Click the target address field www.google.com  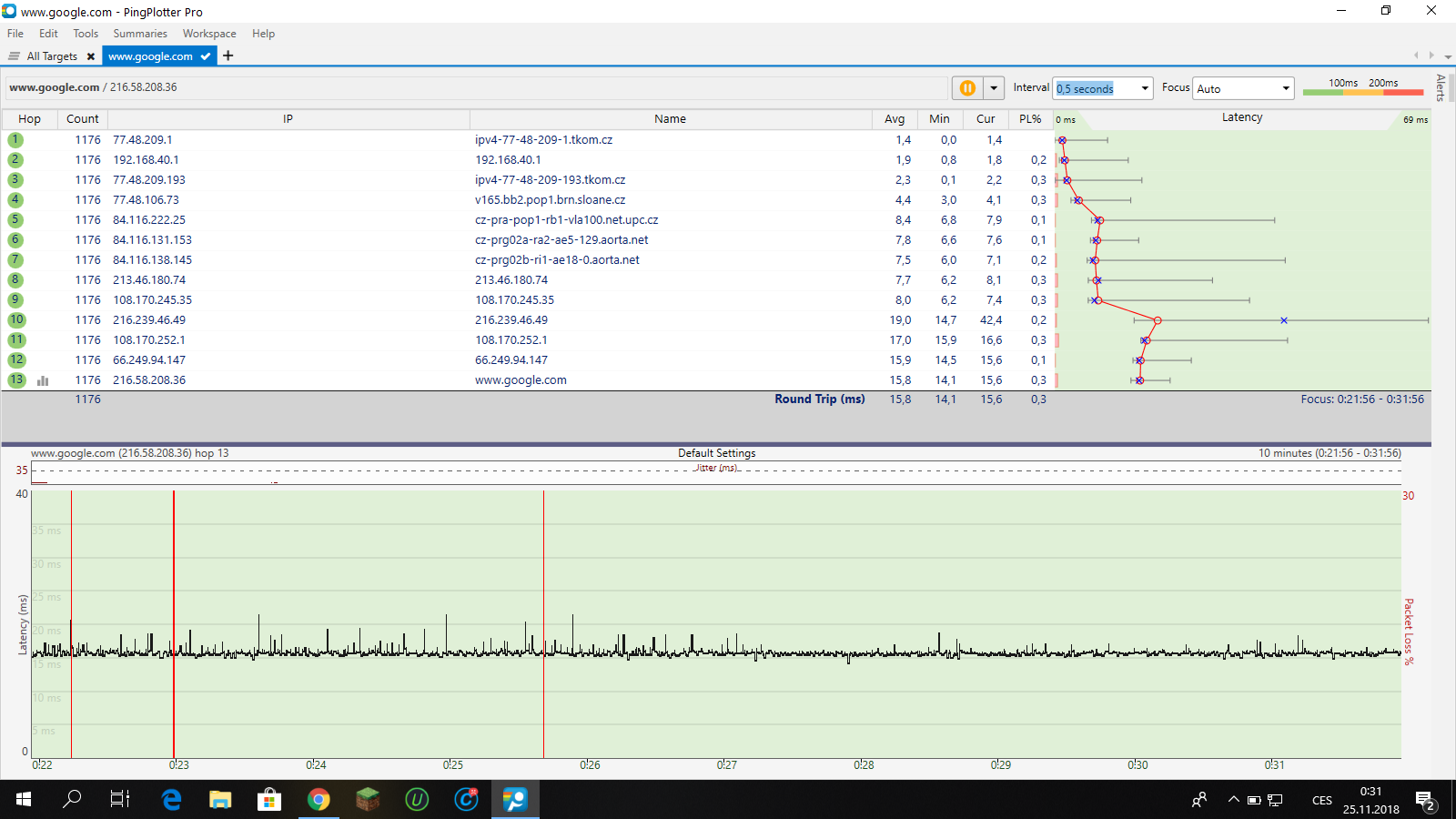pos(55,87)
